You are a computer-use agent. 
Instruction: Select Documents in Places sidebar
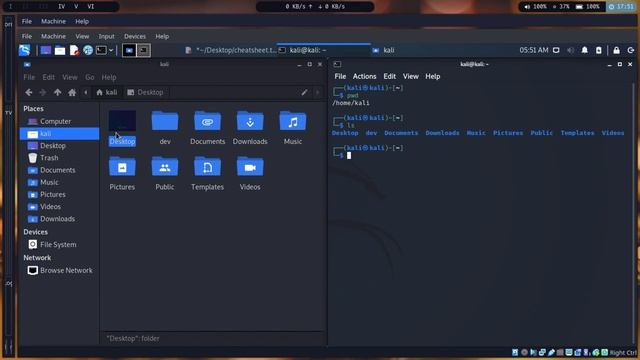(x=59, y=170)
